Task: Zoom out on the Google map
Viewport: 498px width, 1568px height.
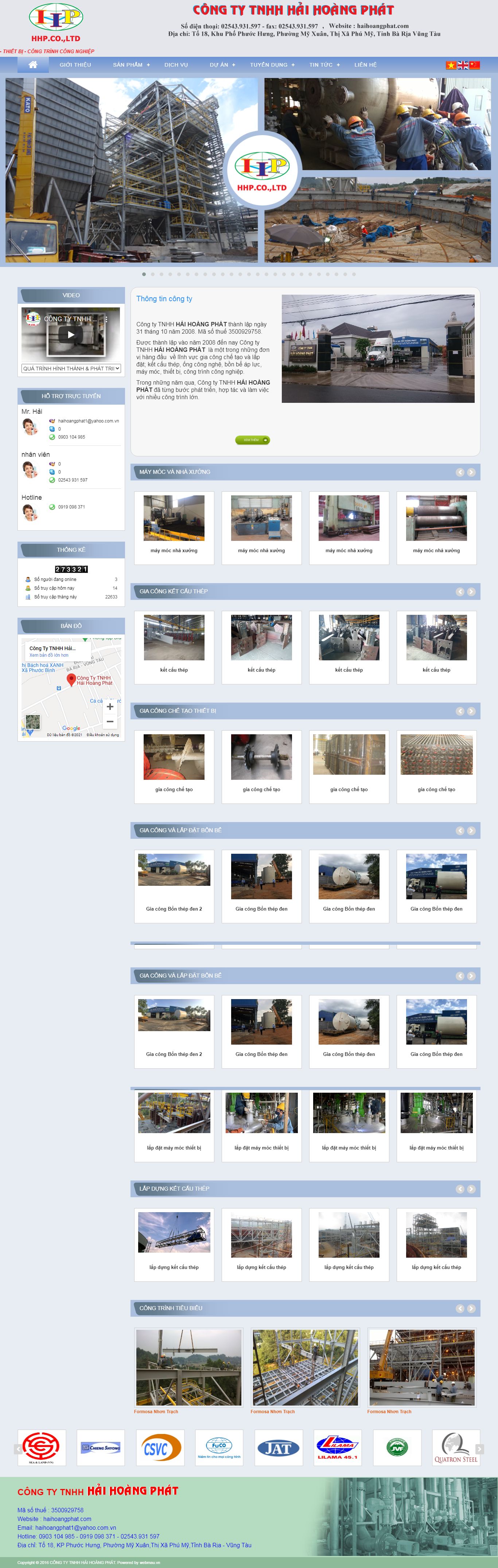Action: (110, 721)
